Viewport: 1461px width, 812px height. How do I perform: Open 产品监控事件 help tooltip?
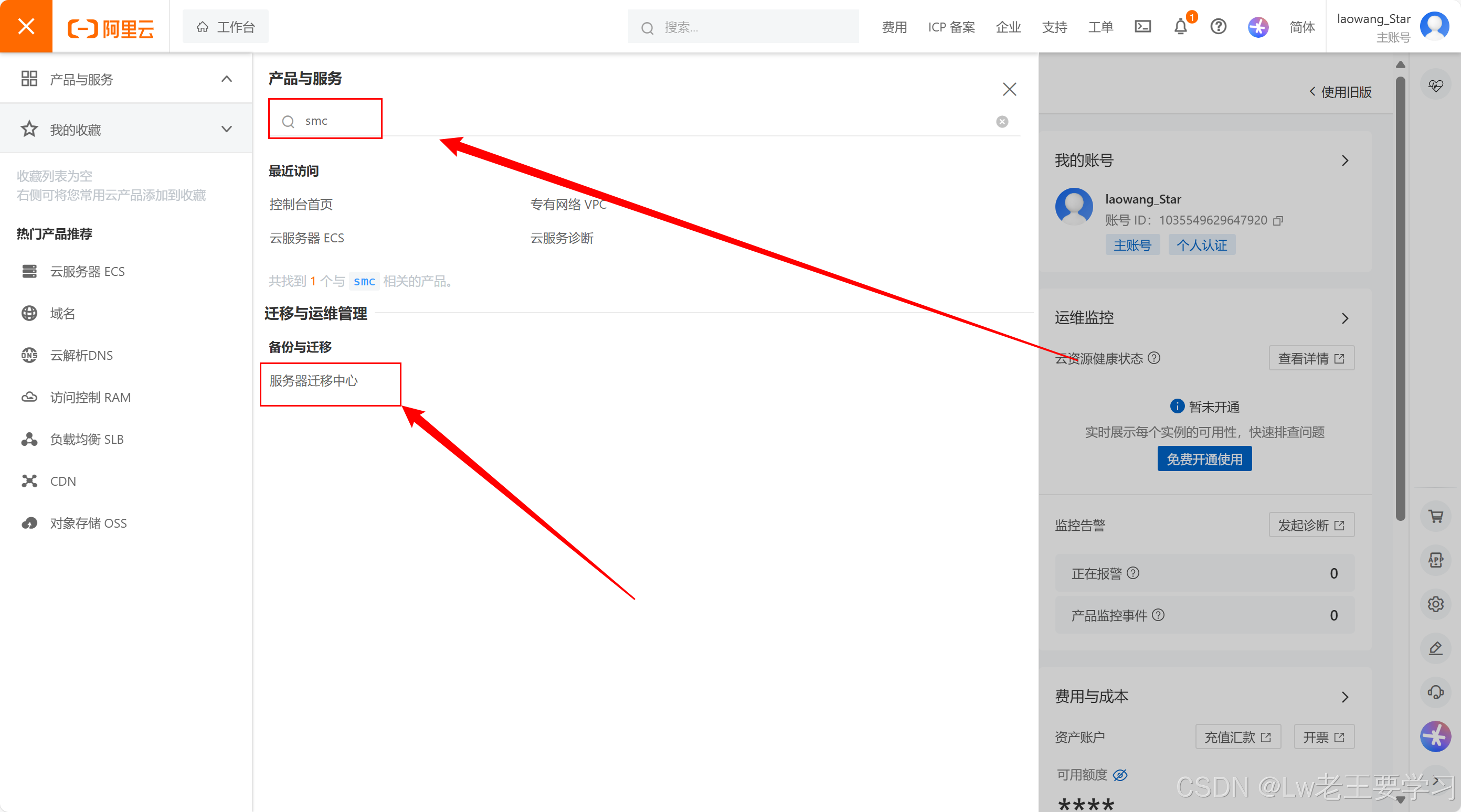pos(1158,615)
